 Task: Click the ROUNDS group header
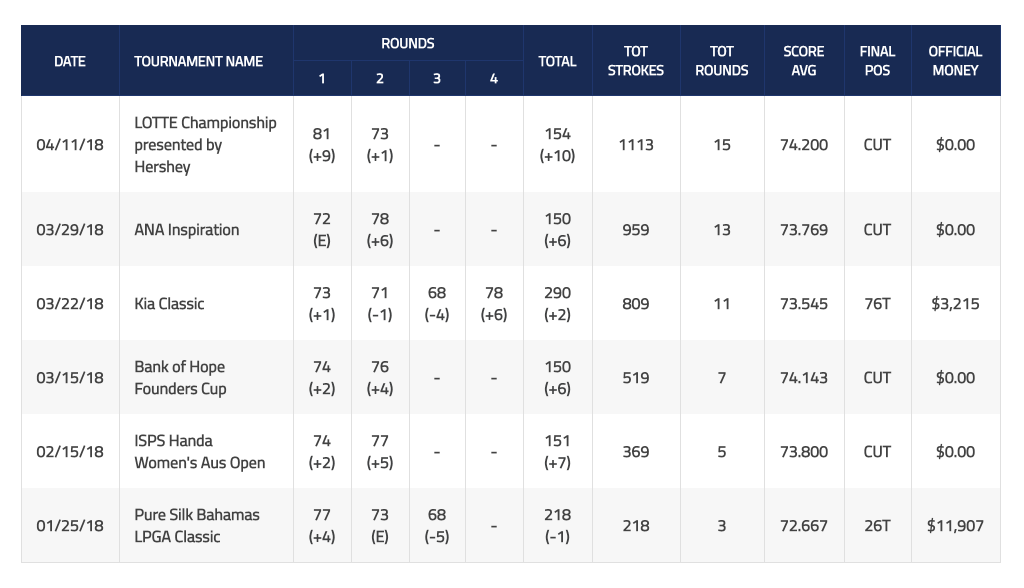pyautogui.click(x=408, y=43)
